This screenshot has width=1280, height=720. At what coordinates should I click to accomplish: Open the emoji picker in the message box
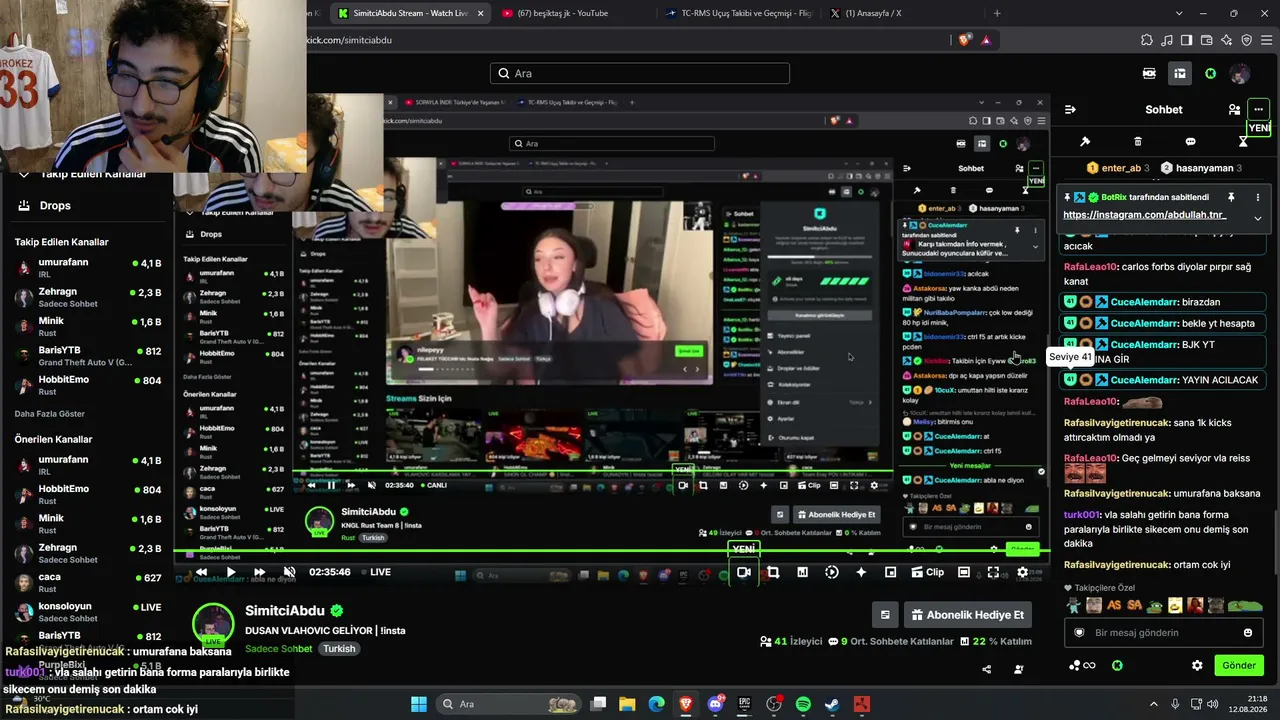point(1248,633)
